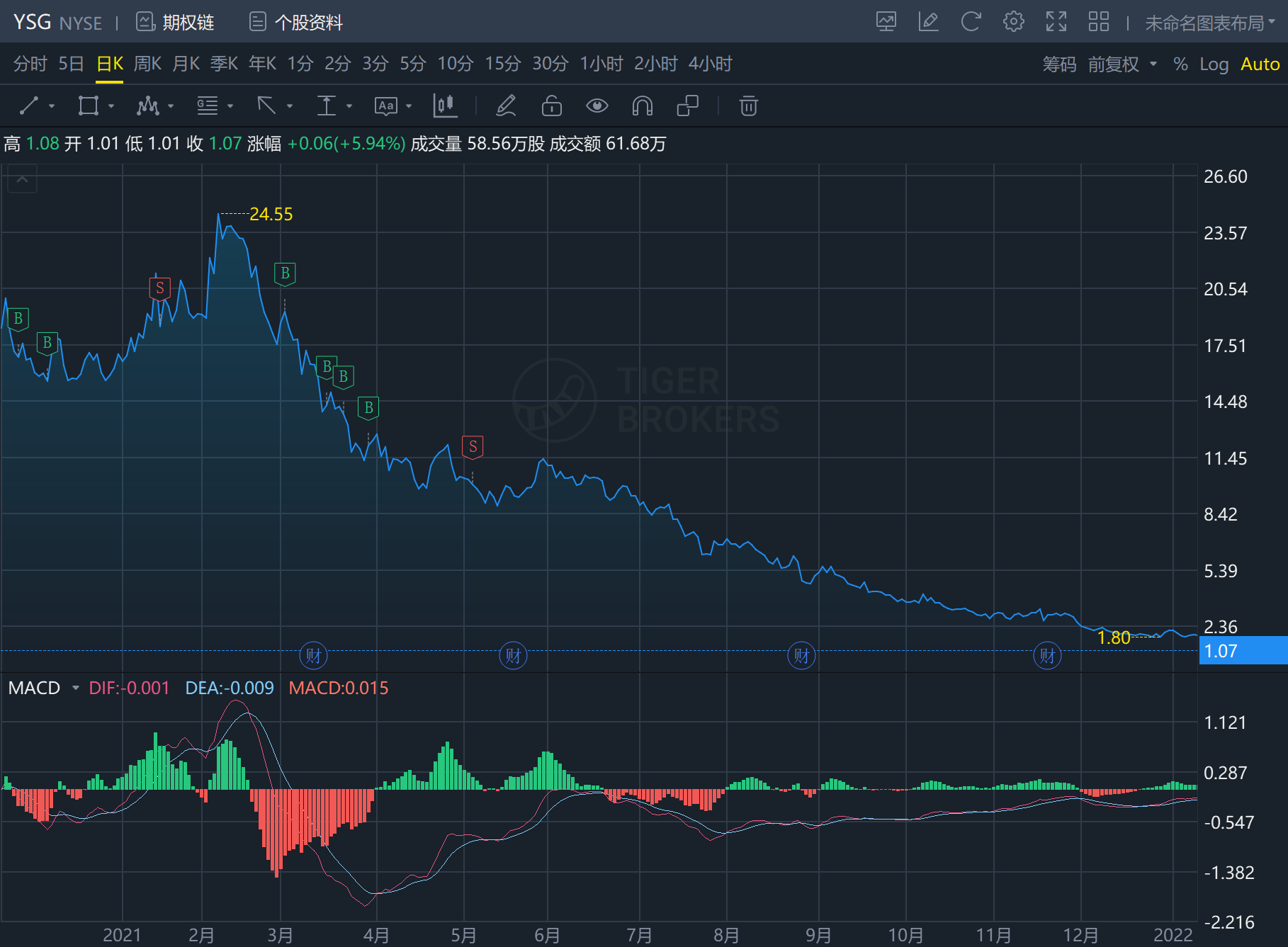Open the 期权链 options chain
This screenshot has height=947, width=1288.
click(x=176, y=23)
